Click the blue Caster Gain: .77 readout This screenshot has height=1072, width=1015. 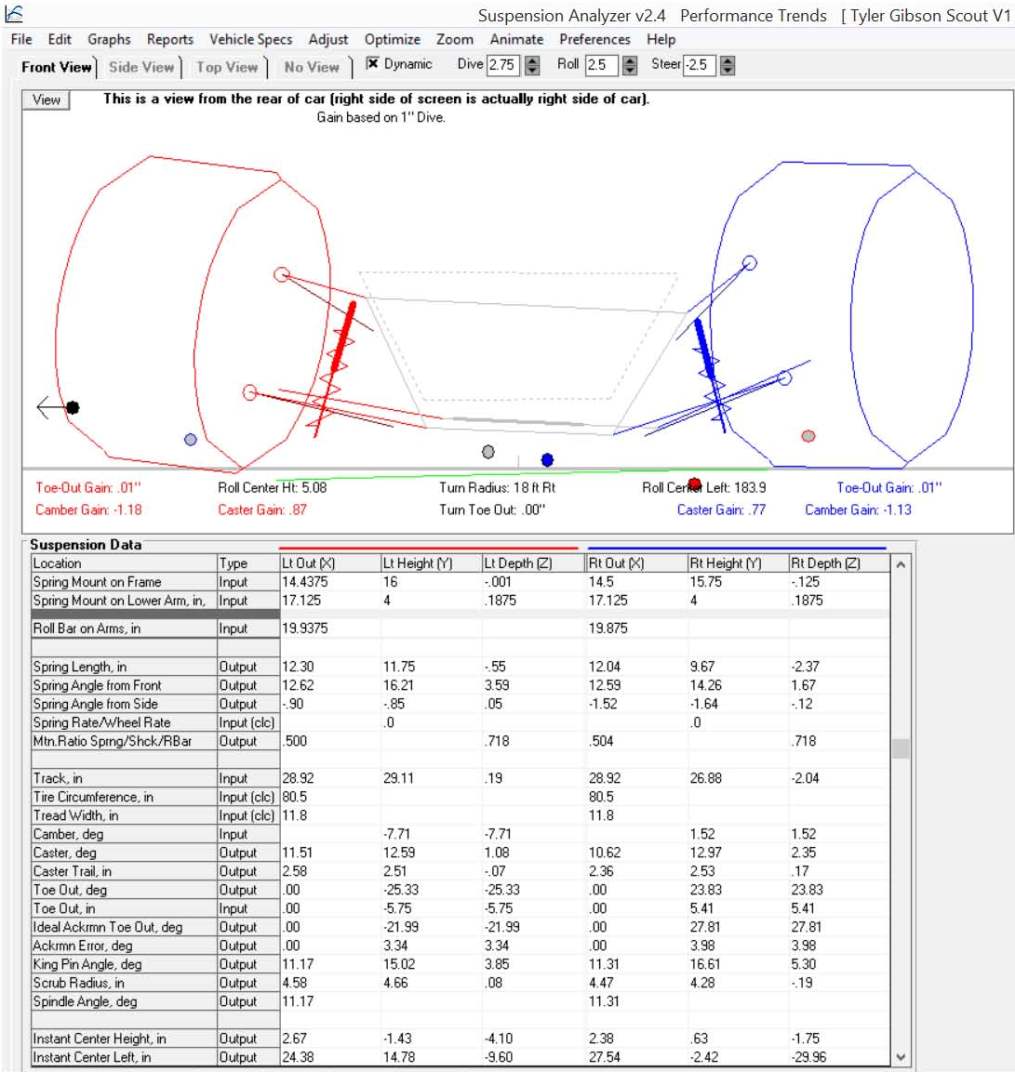[721, 509]
